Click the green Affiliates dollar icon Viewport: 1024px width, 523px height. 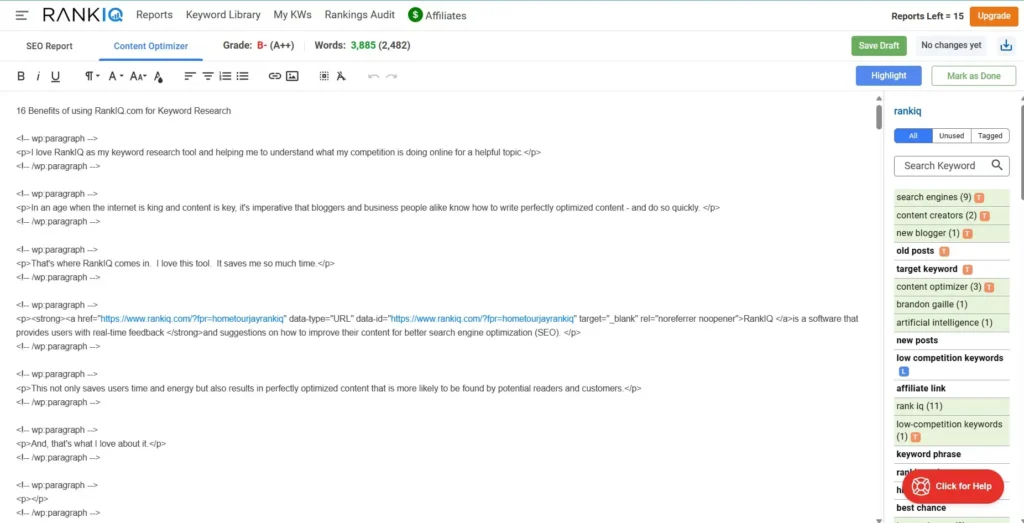[415, 15]
